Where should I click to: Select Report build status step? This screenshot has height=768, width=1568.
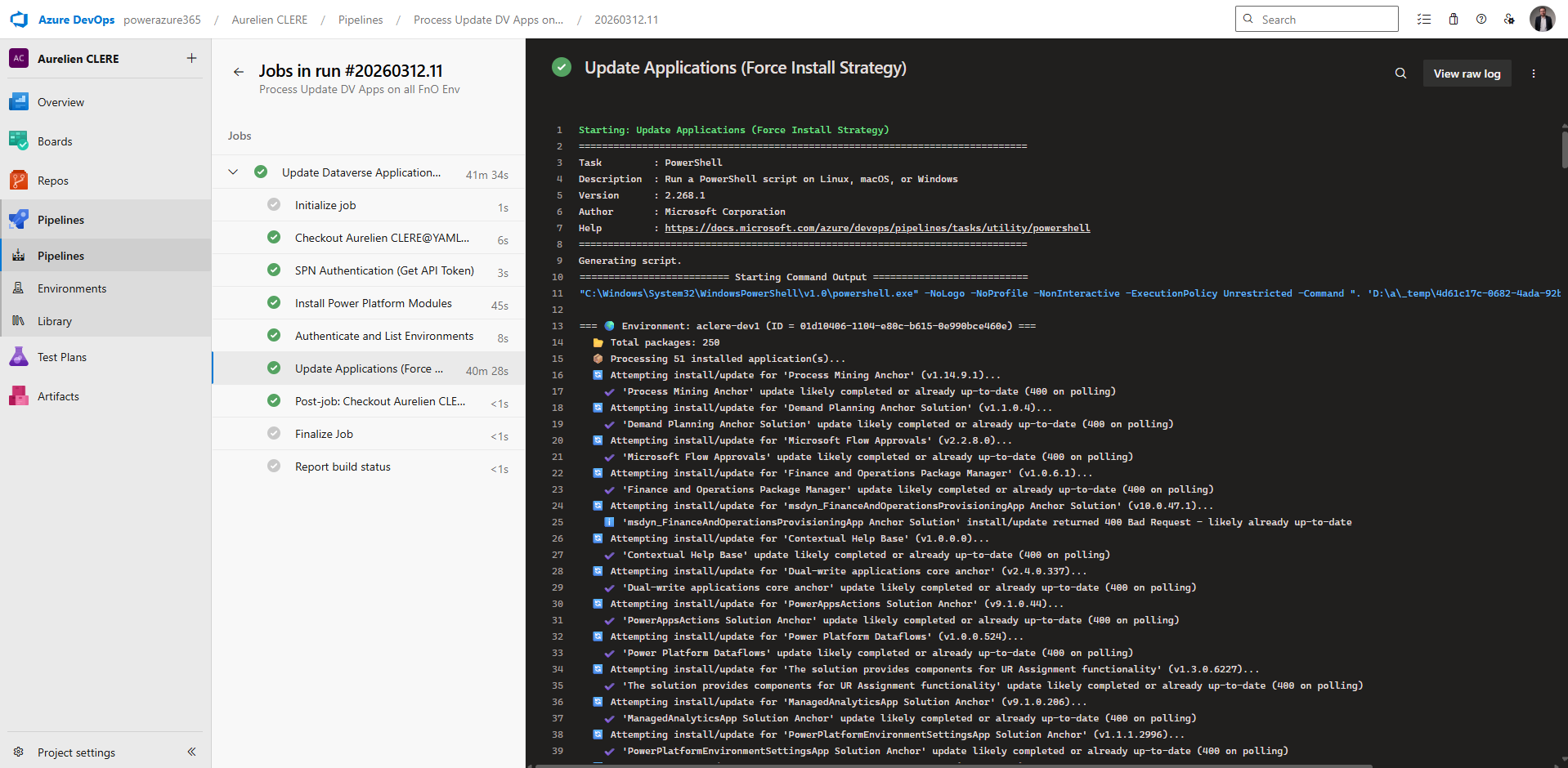tap(369, 467)
